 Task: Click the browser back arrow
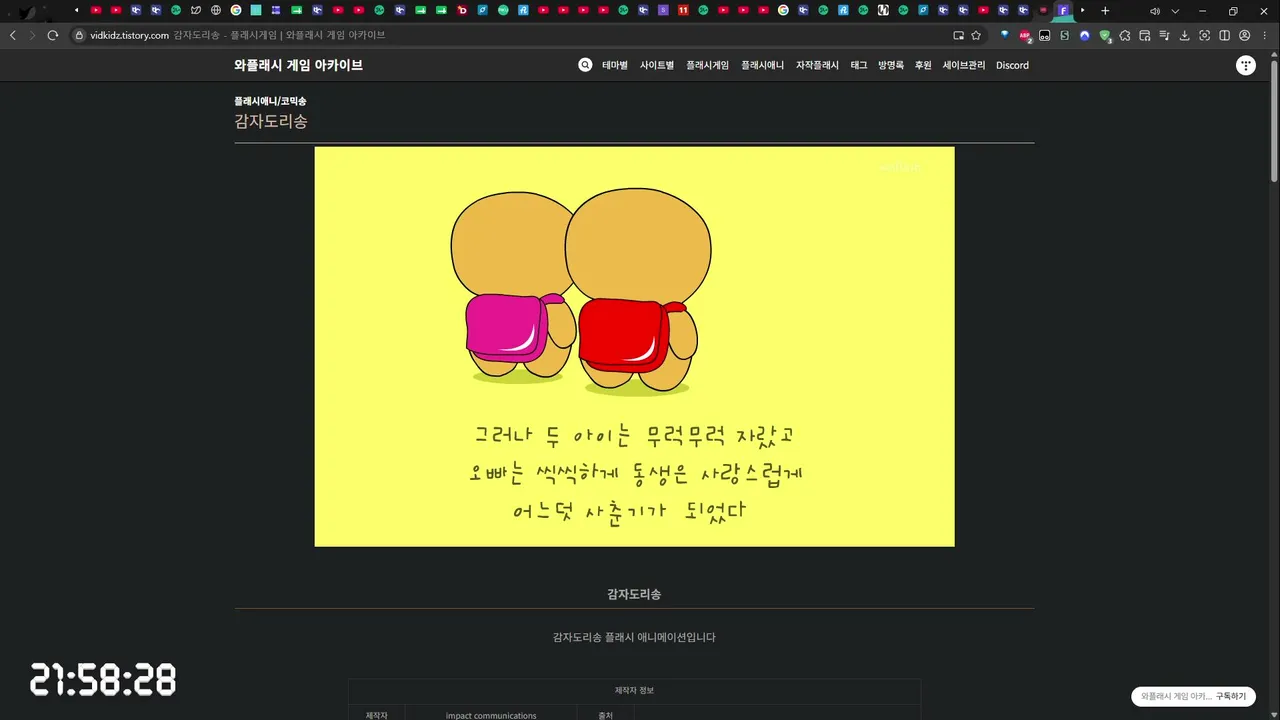[x=13, y=35]
